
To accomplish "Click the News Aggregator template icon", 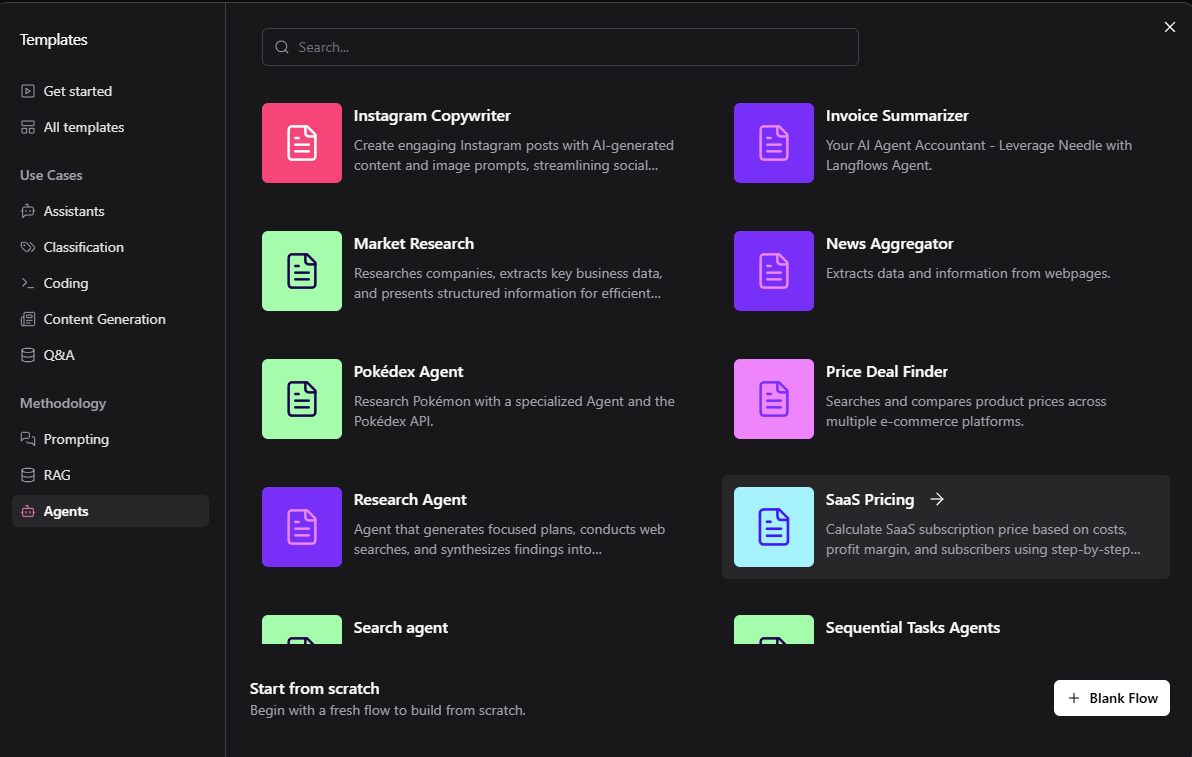I will tap(773, 271).
